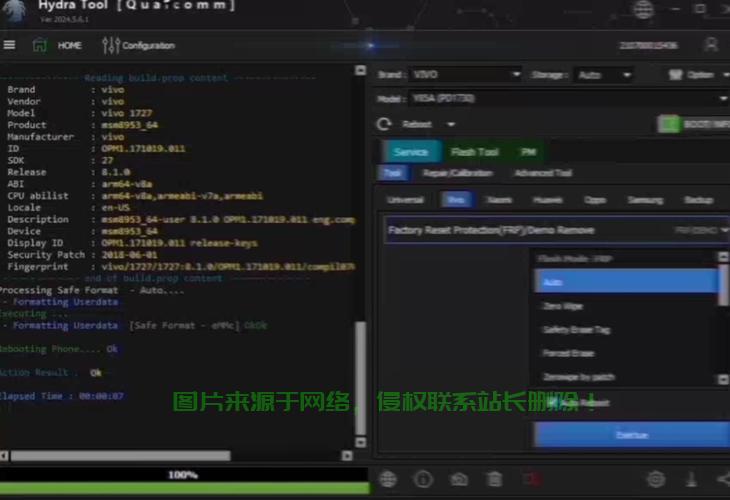Screen dimensions: 730x500
Task: Open the Reboot dropdown arrow
Action: 451,124
